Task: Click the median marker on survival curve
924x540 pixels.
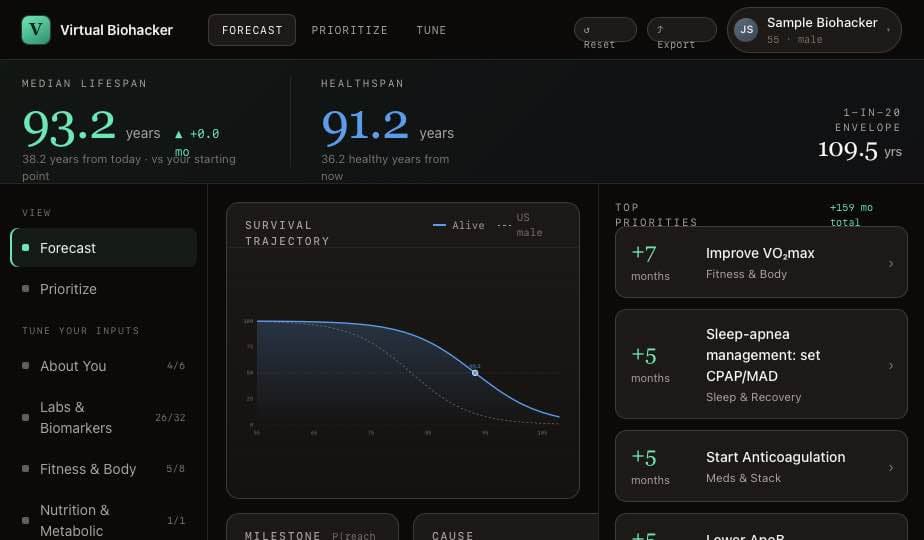Action: [475, 373]
